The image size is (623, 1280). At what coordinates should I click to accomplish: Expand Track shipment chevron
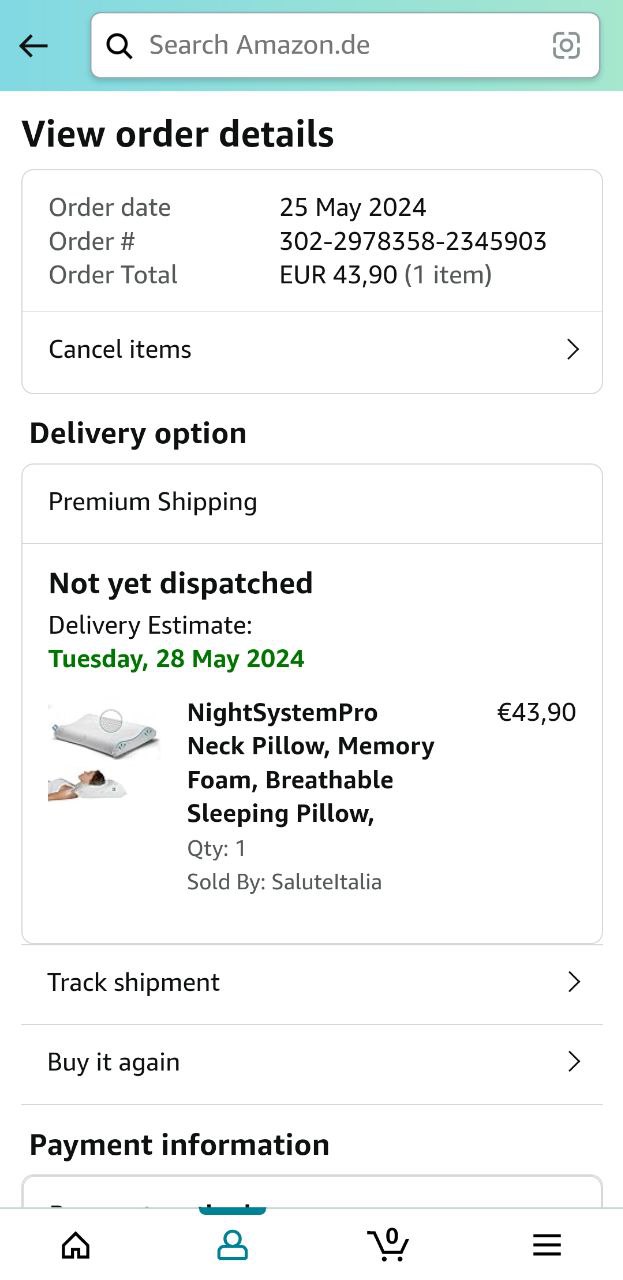(x=574, y=982)
